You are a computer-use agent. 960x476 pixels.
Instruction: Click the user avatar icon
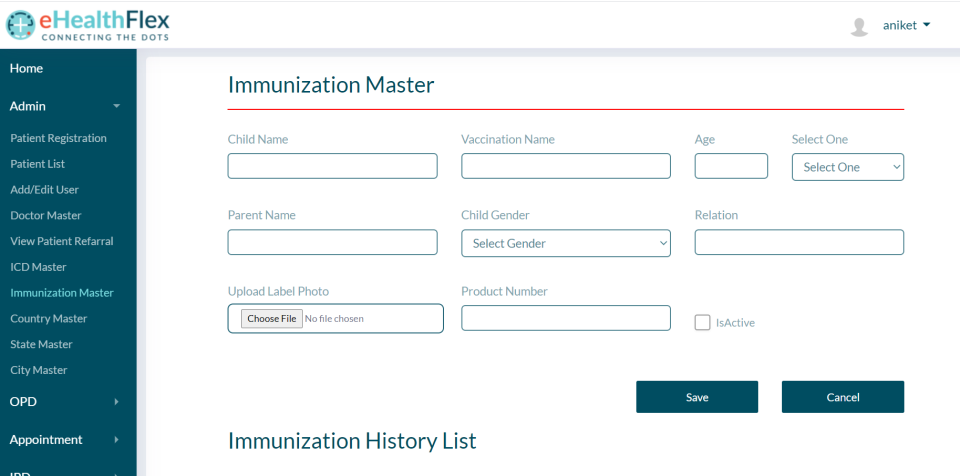[859, 26]
